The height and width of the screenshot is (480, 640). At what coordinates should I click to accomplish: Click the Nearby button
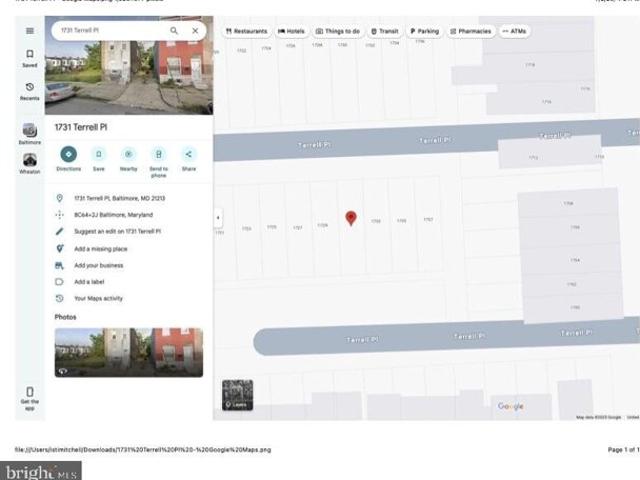pos(129,159)
